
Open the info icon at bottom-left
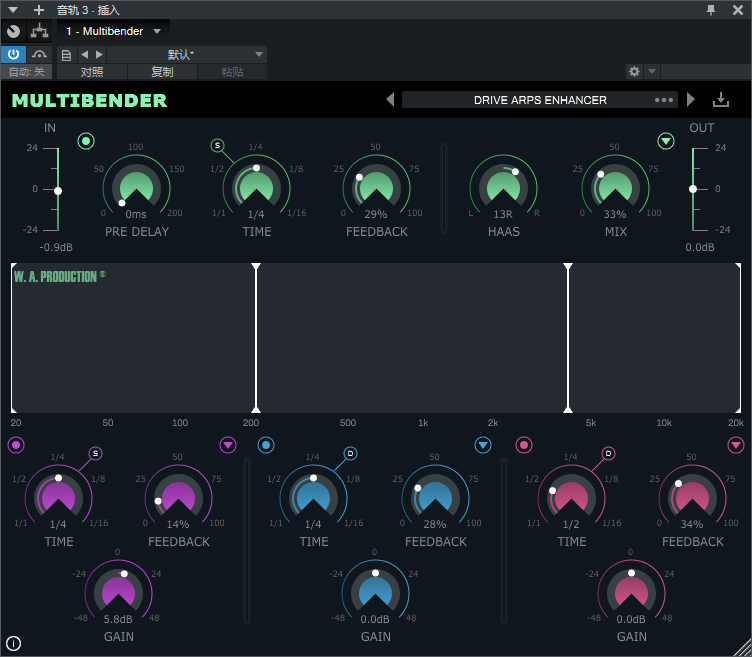[x=13, y=643]
